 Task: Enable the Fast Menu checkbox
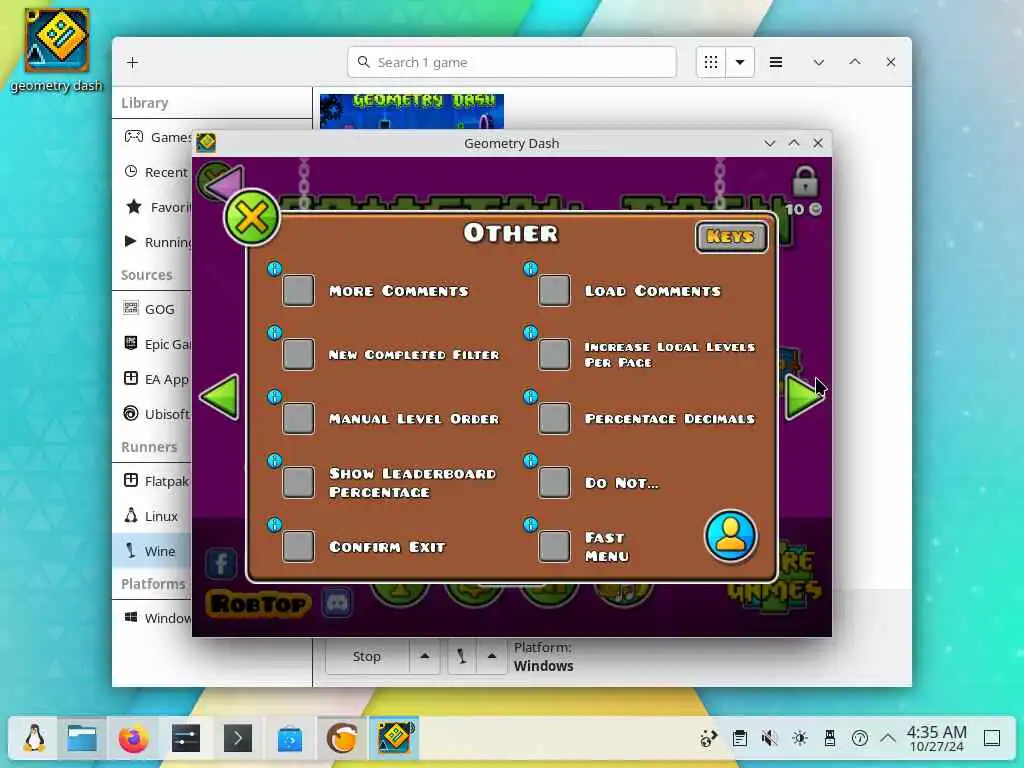[x=554, y=546]
